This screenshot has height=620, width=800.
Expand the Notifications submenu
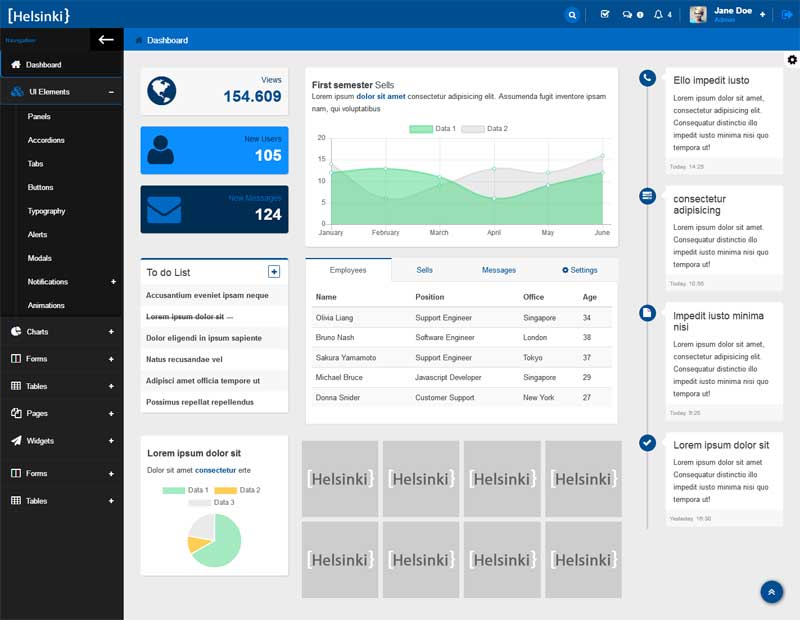click(113, 282)
